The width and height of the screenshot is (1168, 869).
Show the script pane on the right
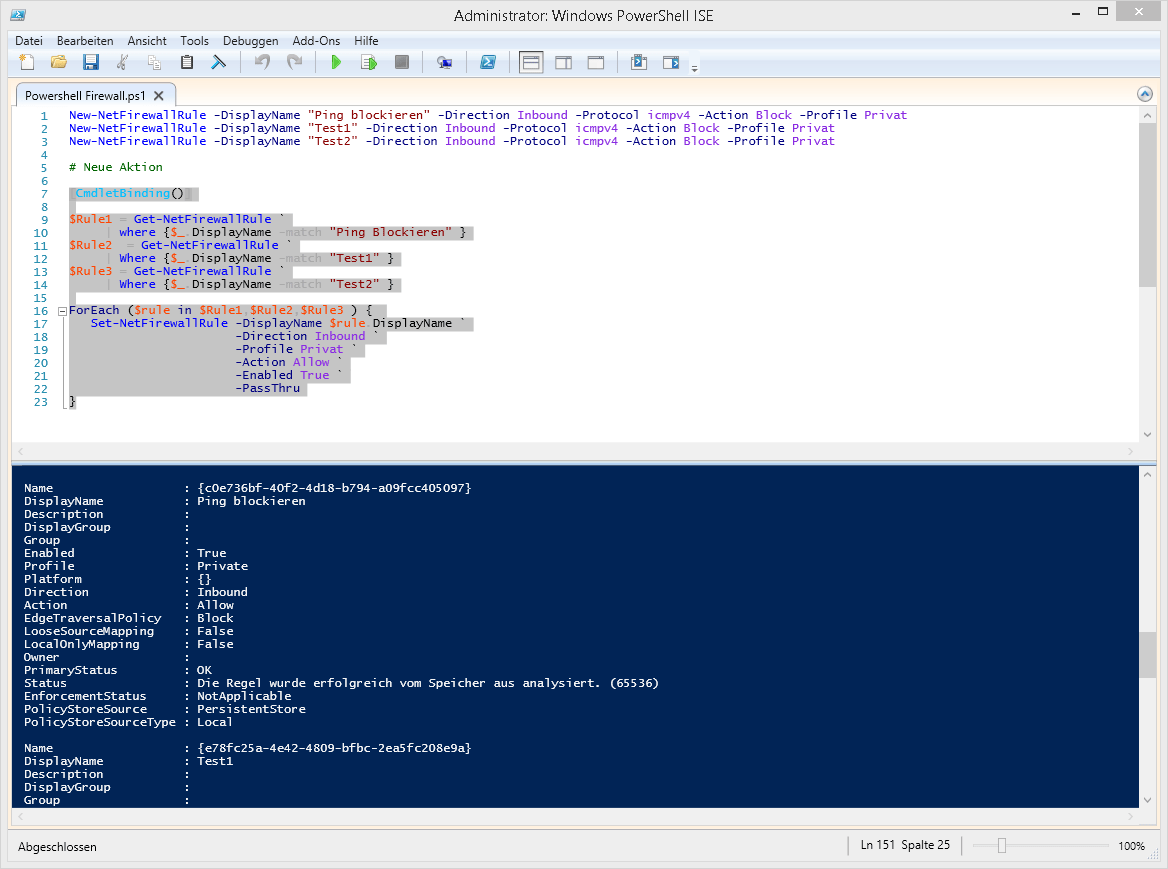563,63
